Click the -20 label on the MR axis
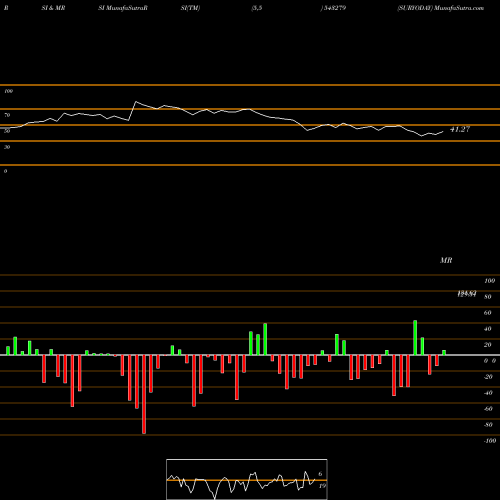 [x=488, y=377]
